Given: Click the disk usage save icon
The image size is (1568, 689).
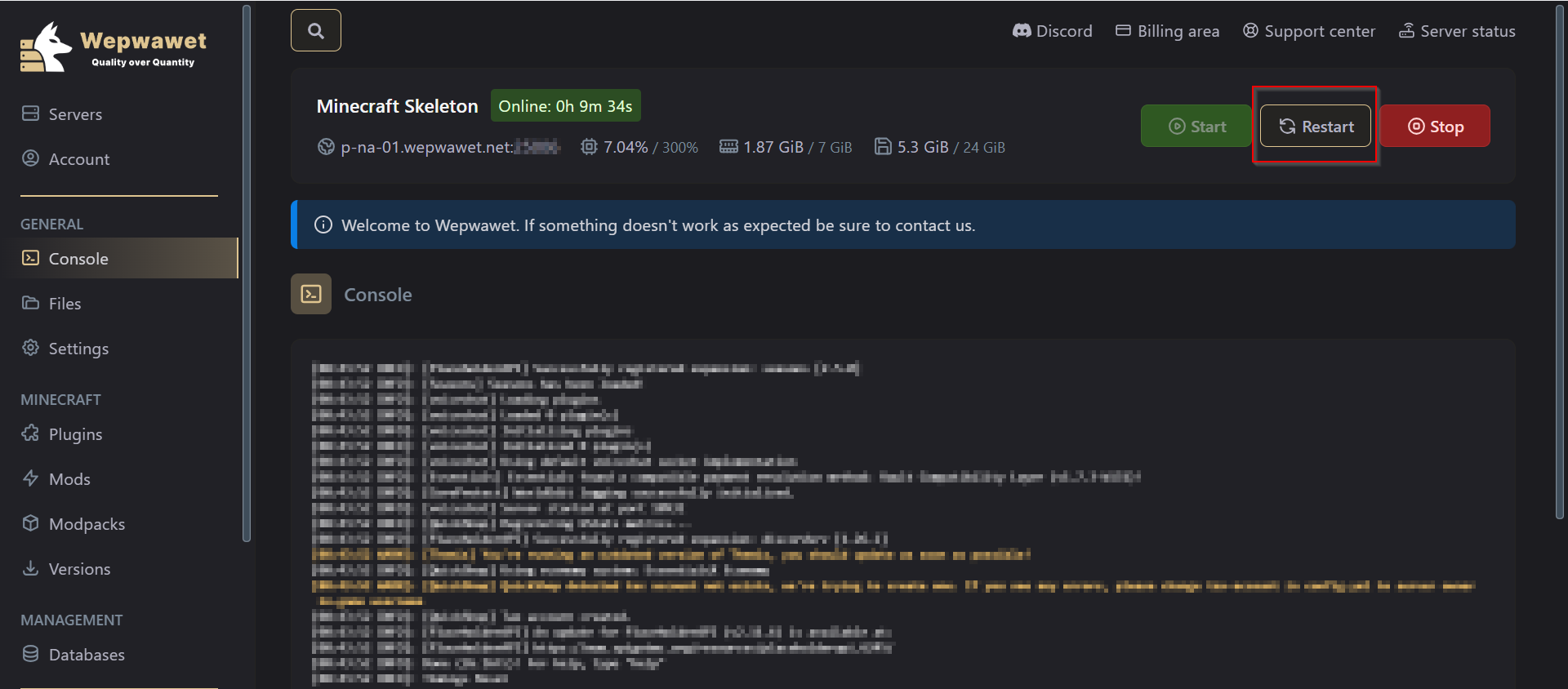Looking at the screenshot, I should 883,147.
